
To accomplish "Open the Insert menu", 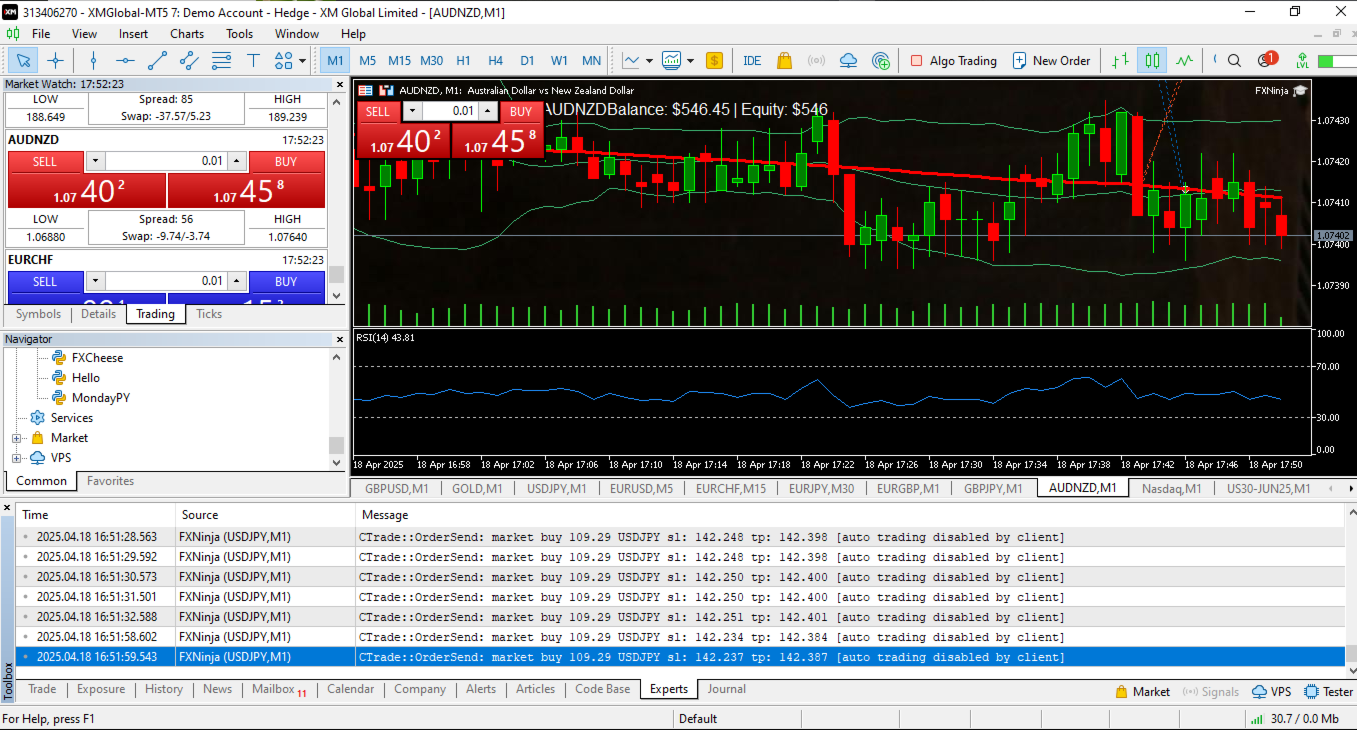I will [x=133, y=34].
